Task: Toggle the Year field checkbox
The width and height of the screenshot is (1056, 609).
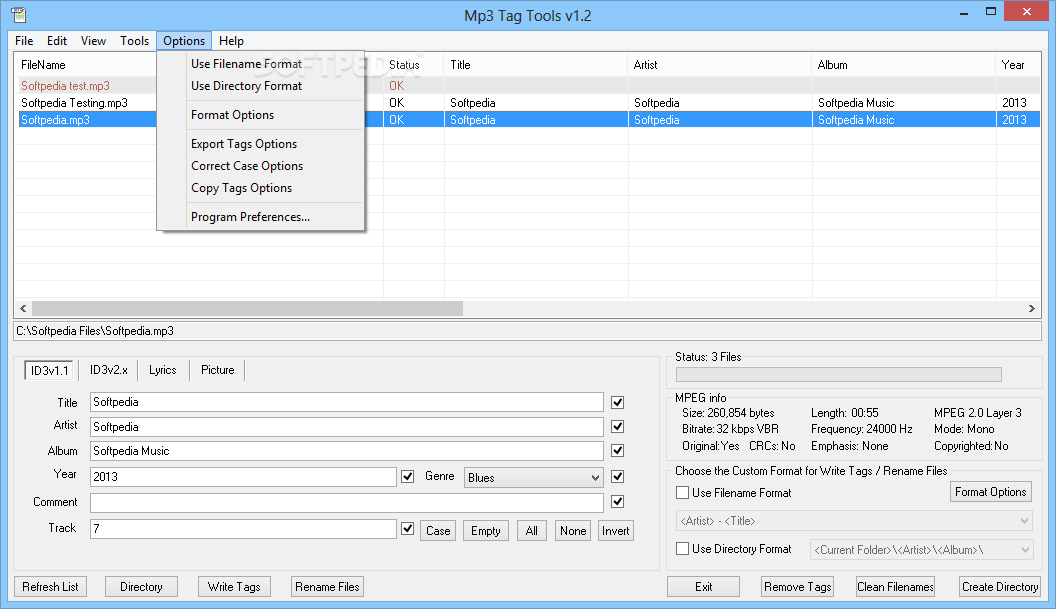Action: click(x=407, y=477)
